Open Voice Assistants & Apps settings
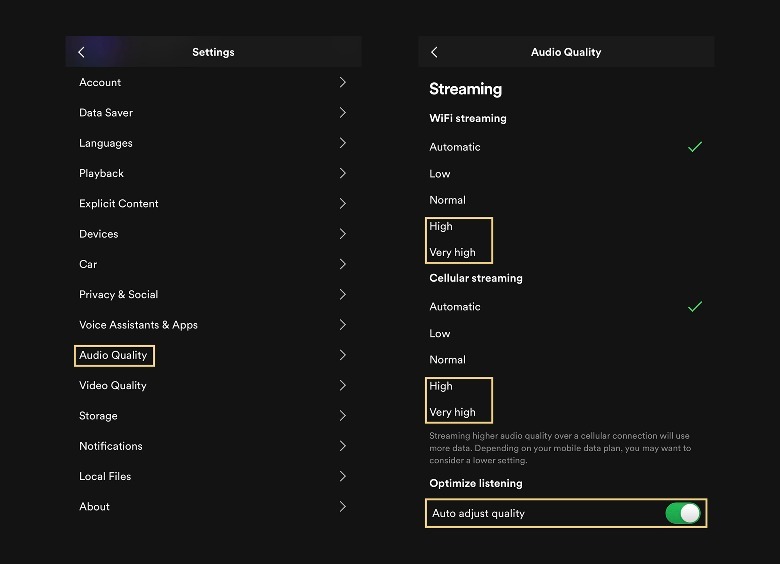This screenshot has height=564, width=780. pyautogui.click(x=138, y=325)
